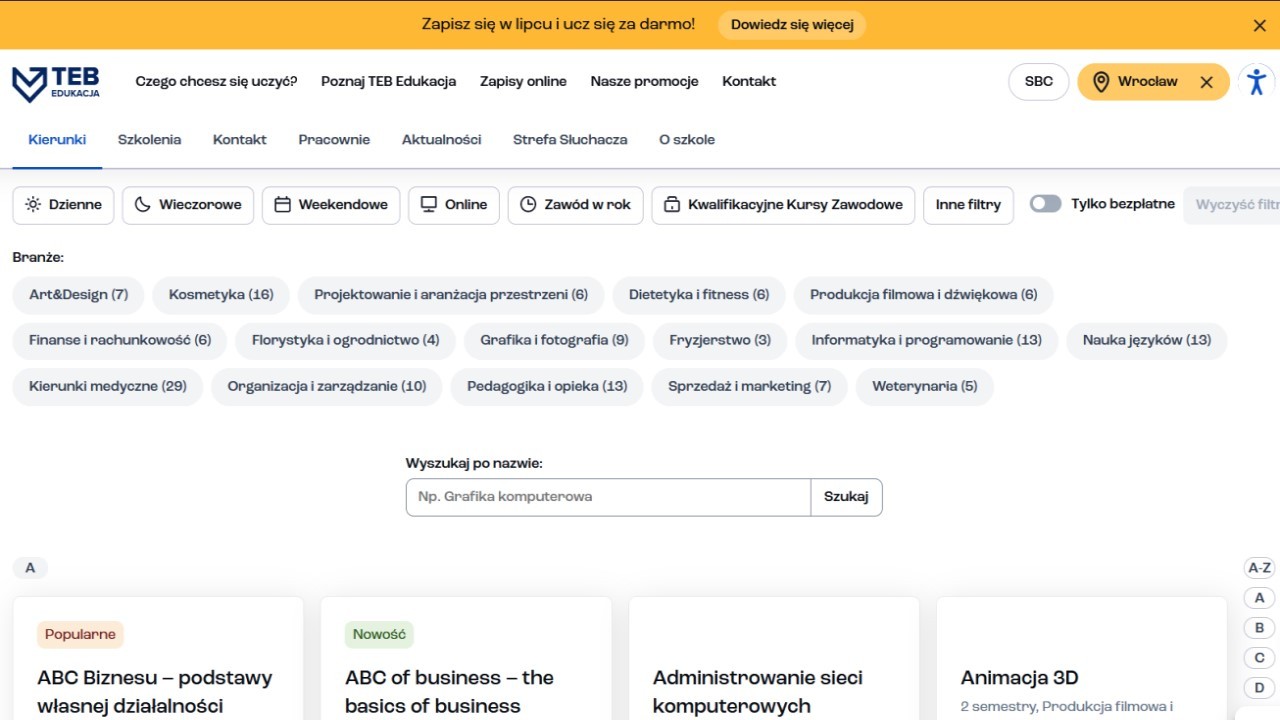Select Nauka języków (13) chip
This screenshot has height=720, width=1280.
click(1147, 341)
